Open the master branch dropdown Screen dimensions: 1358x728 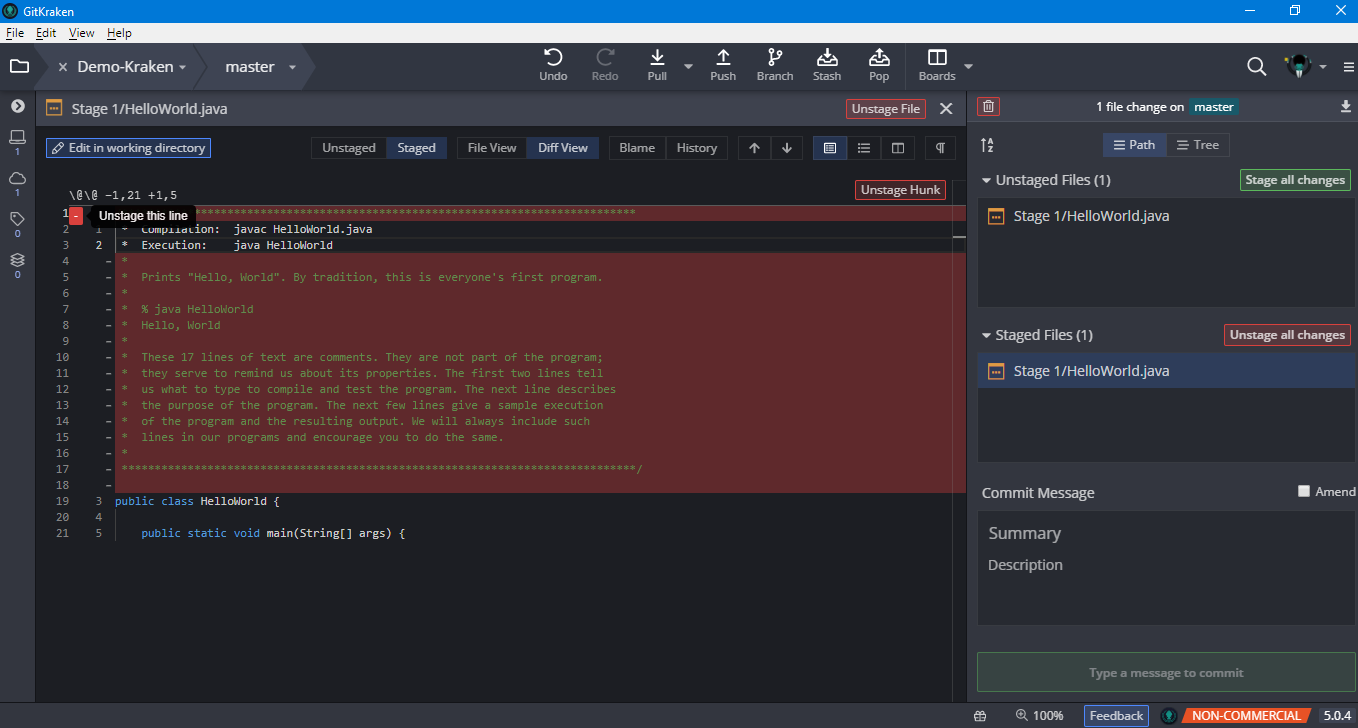[293, 68]
